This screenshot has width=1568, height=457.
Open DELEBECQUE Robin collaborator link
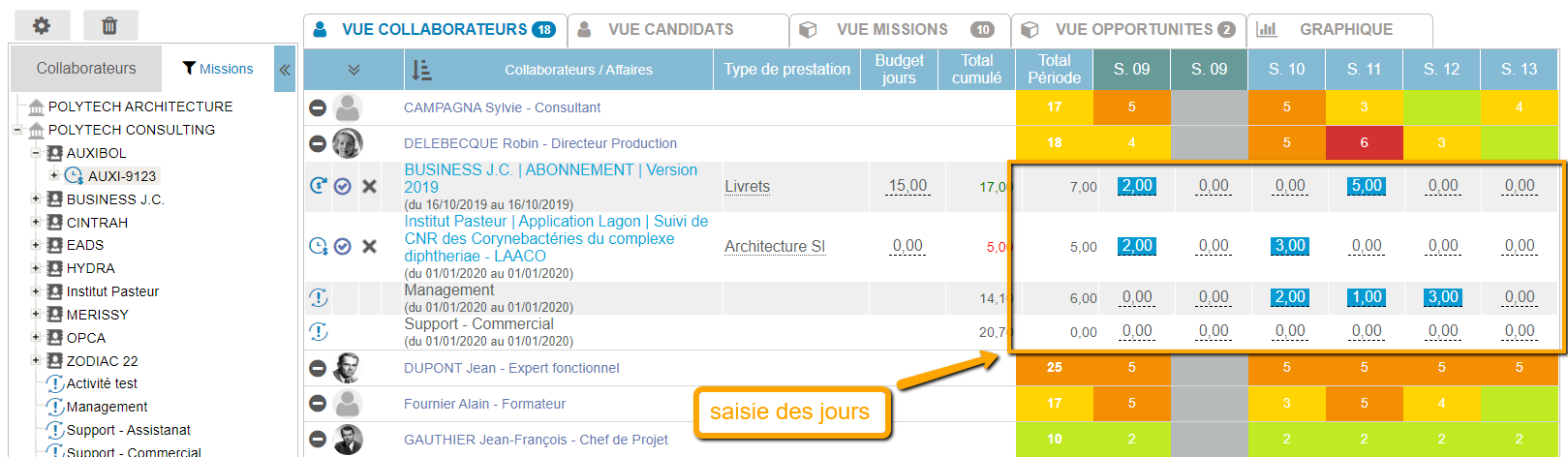point(539,143)
